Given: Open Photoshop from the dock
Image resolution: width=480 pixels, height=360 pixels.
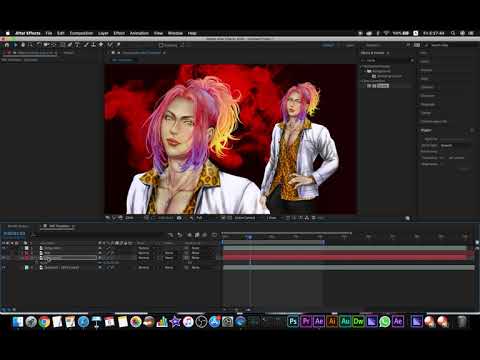Looking at the screenshot, I should (x=293, y=321).
